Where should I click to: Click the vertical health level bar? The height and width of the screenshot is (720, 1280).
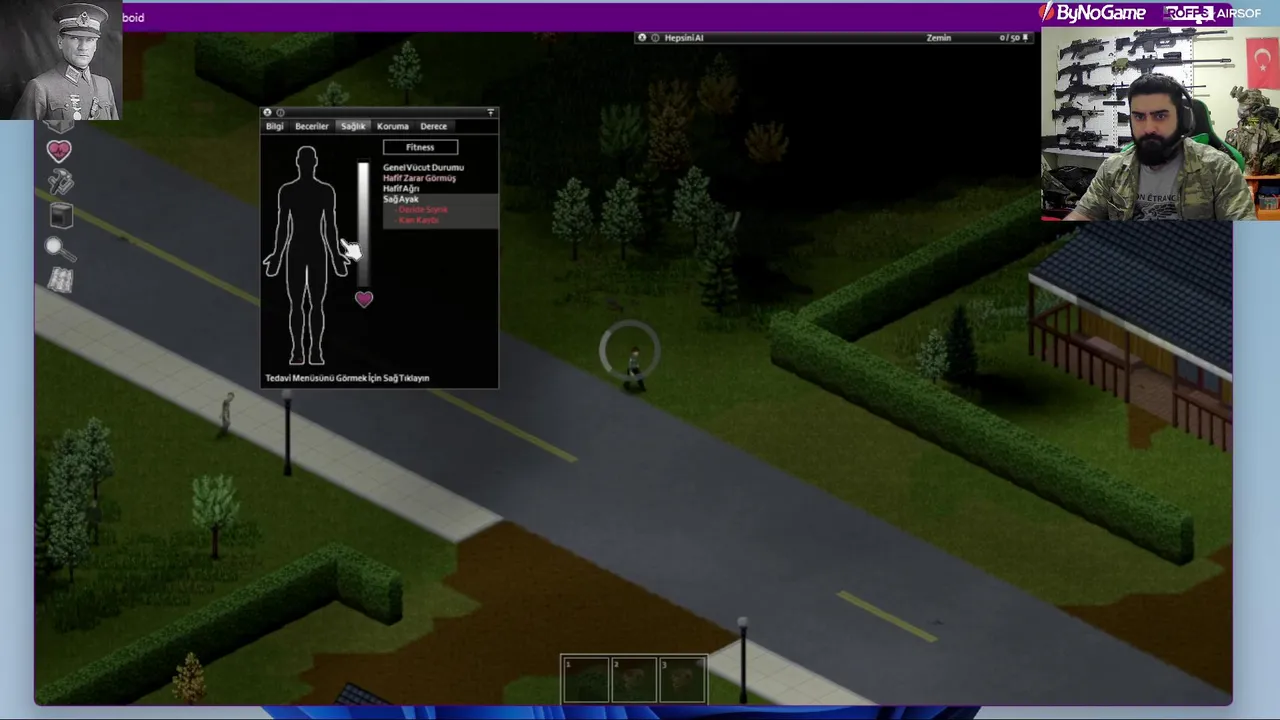point(363,222)
